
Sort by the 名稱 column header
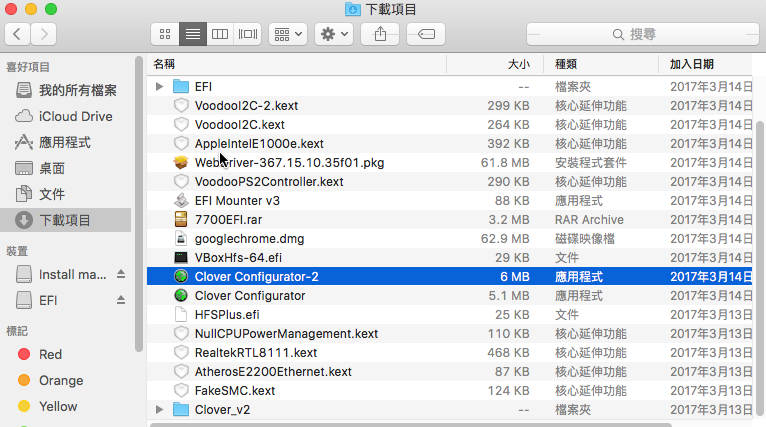tap(297, 64)
